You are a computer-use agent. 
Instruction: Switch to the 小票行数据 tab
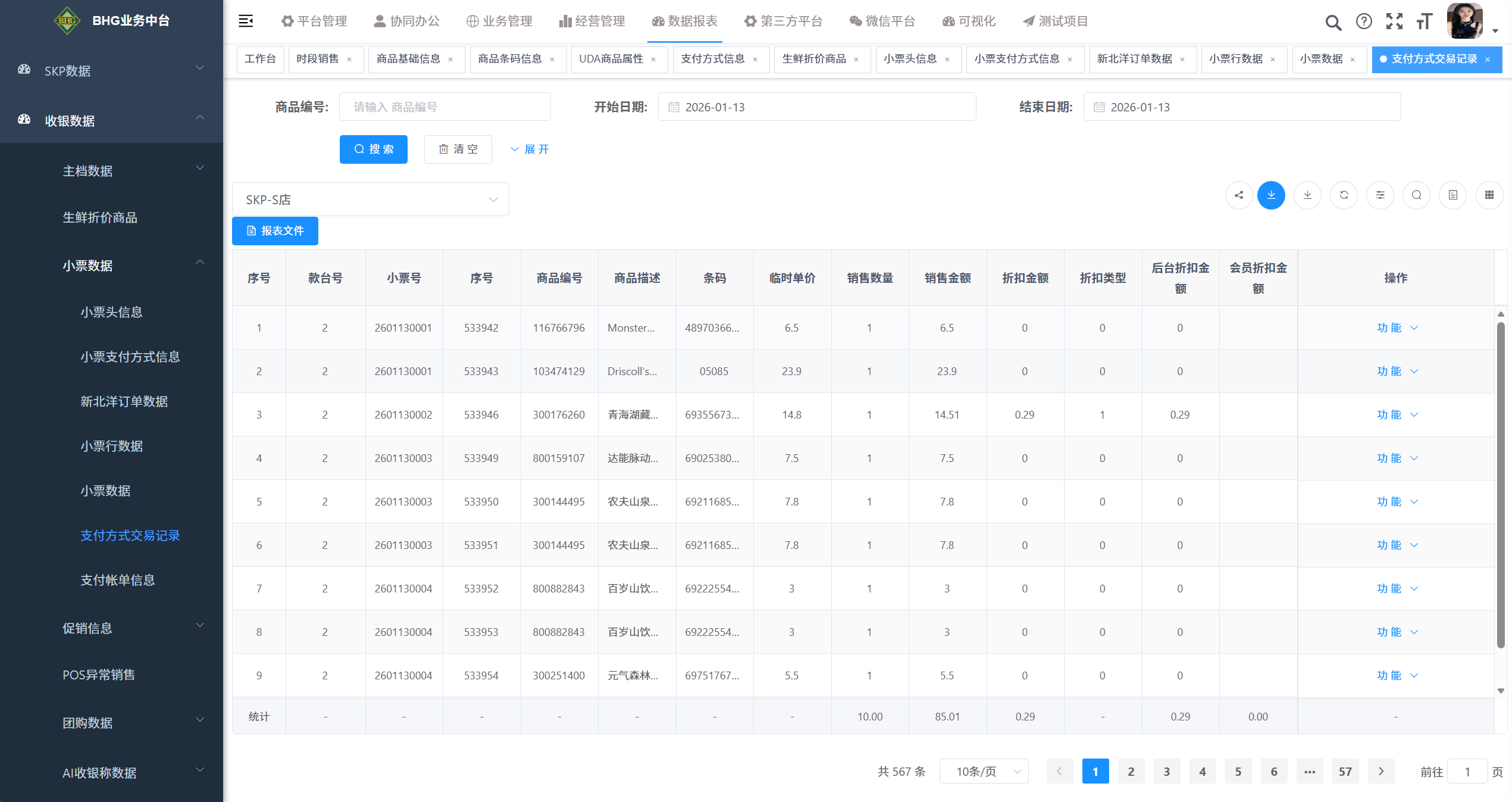point(1236,59)
